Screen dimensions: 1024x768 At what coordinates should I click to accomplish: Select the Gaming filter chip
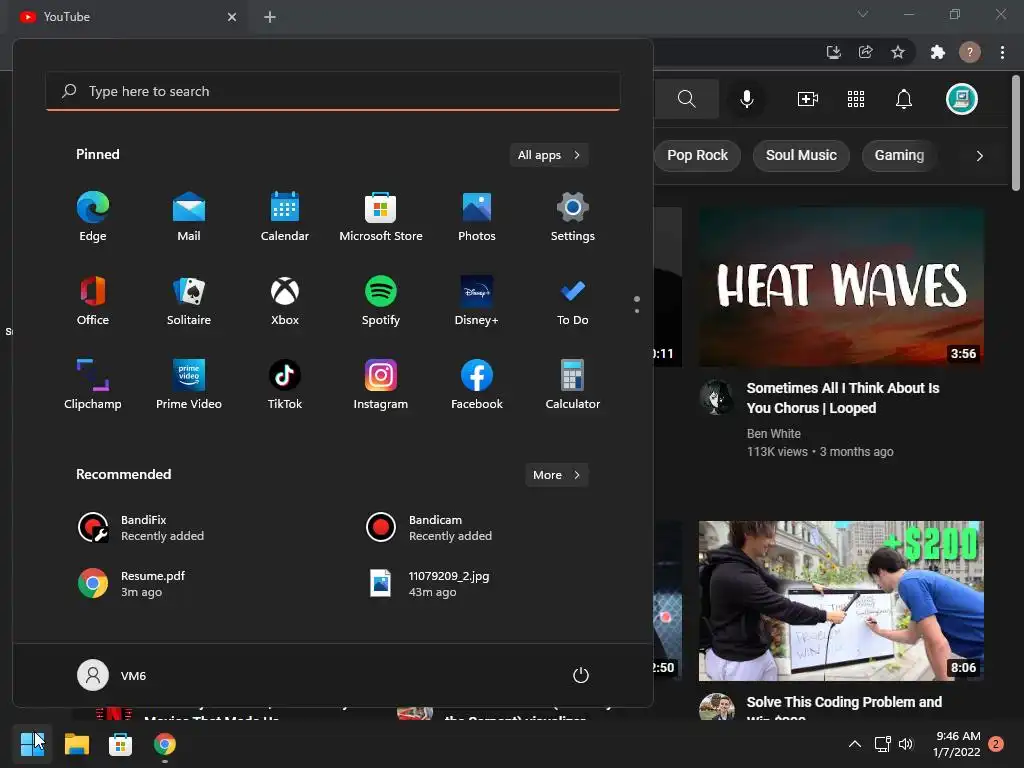(x=899, y=155)
